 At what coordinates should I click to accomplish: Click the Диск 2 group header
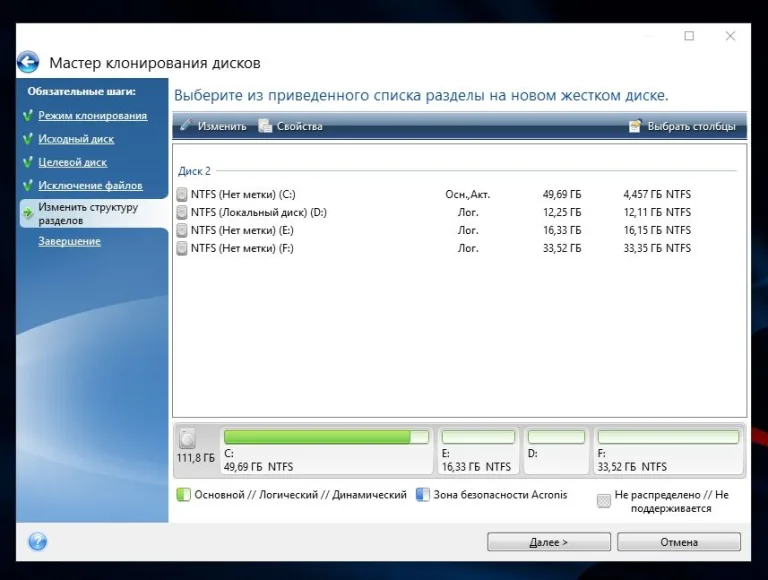click(194, 171)
